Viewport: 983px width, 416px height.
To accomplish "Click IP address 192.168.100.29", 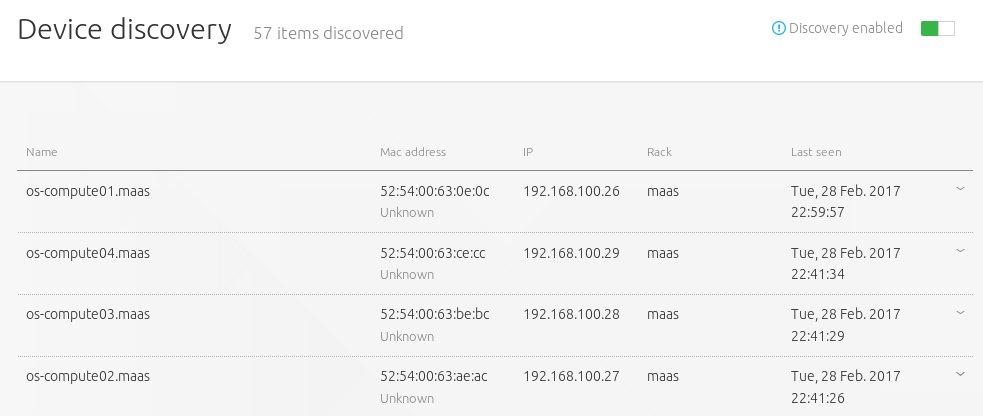I will tap(571, 253).
